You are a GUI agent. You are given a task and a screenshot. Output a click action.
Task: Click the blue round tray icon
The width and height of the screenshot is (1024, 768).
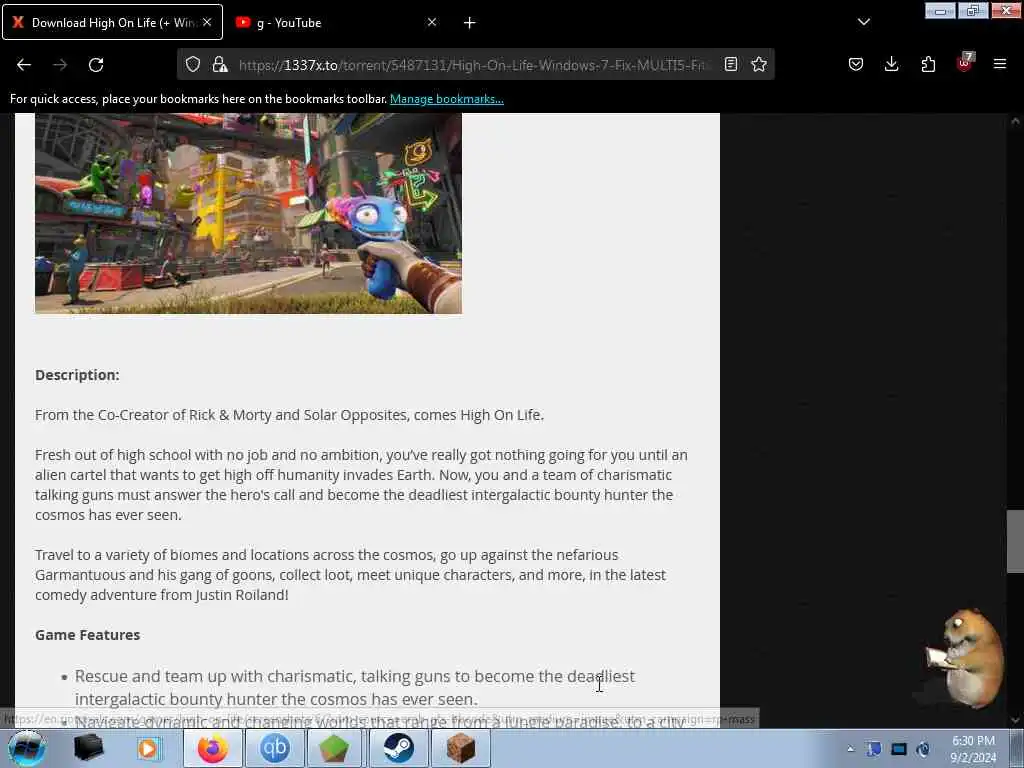(923, 749)
